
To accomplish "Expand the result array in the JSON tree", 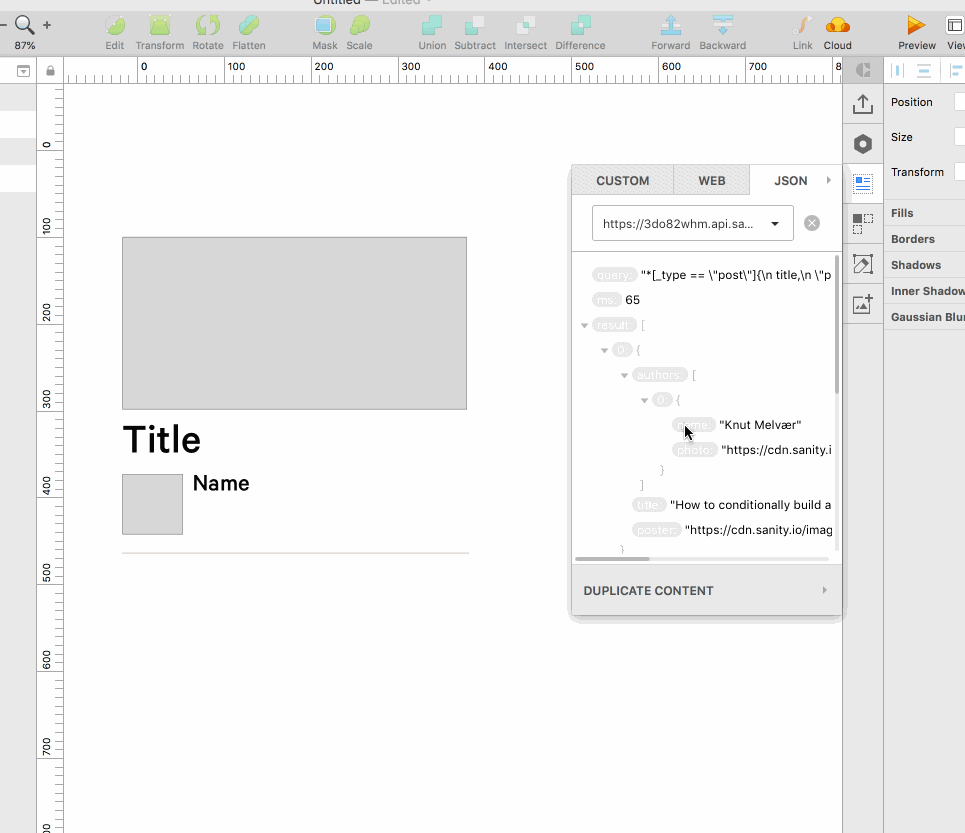I will [584, 324].
